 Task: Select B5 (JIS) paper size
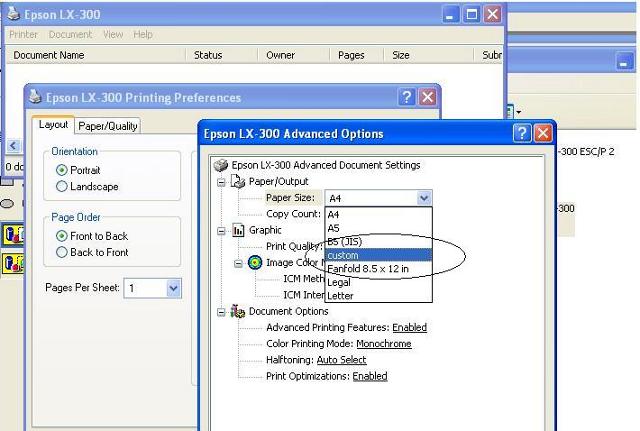click(378, 241)
